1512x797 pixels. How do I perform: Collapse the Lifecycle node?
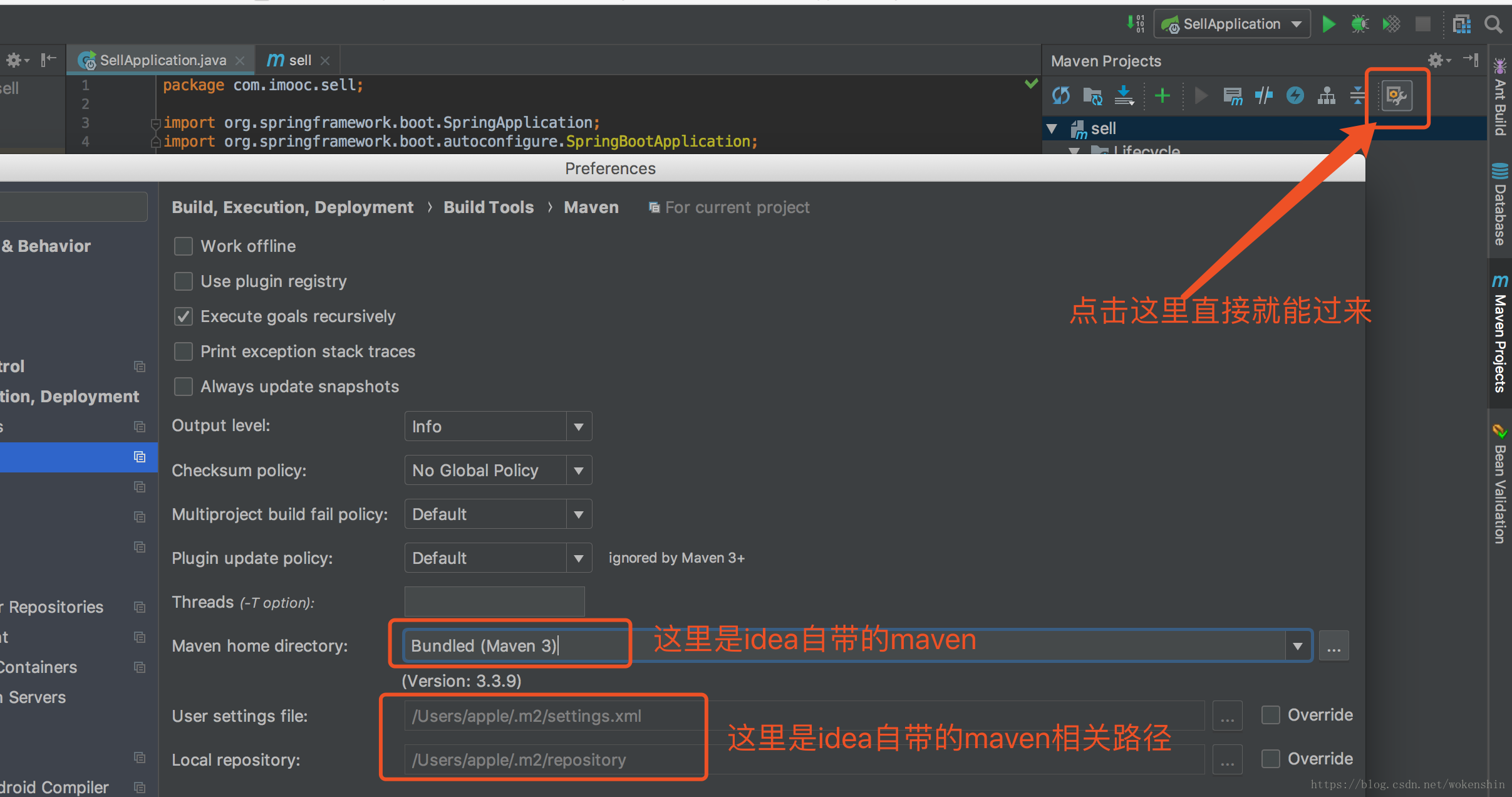1075,151
